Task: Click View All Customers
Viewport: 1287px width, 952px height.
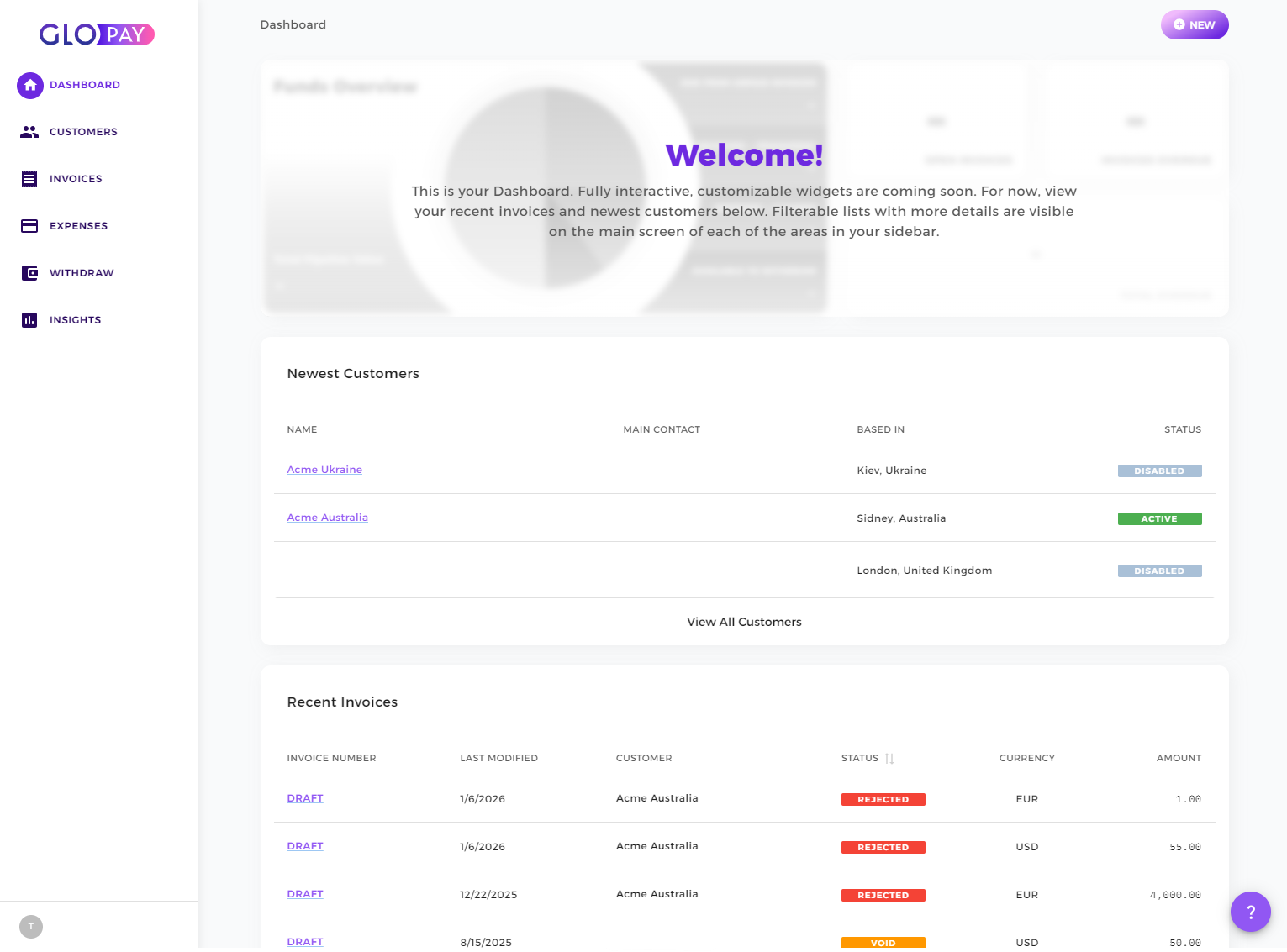Action: pyautogui.click(x=744, y=622)
